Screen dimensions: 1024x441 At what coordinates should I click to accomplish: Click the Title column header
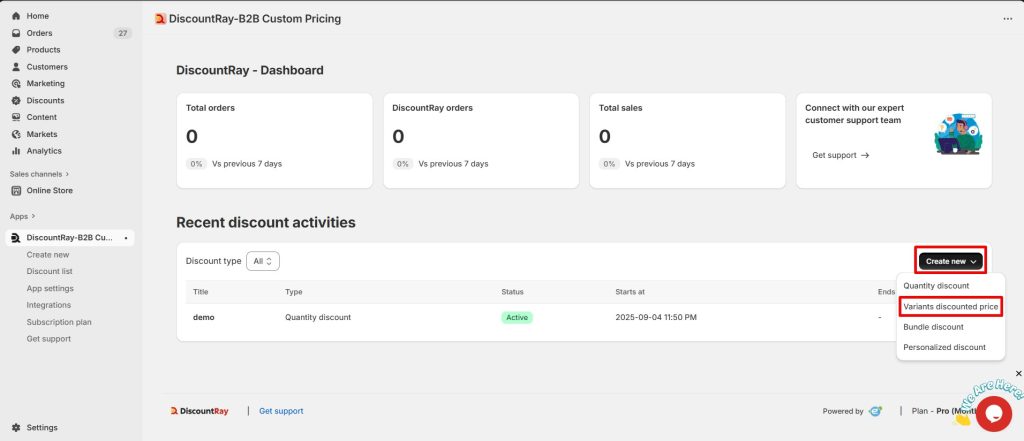click(200, 292)
